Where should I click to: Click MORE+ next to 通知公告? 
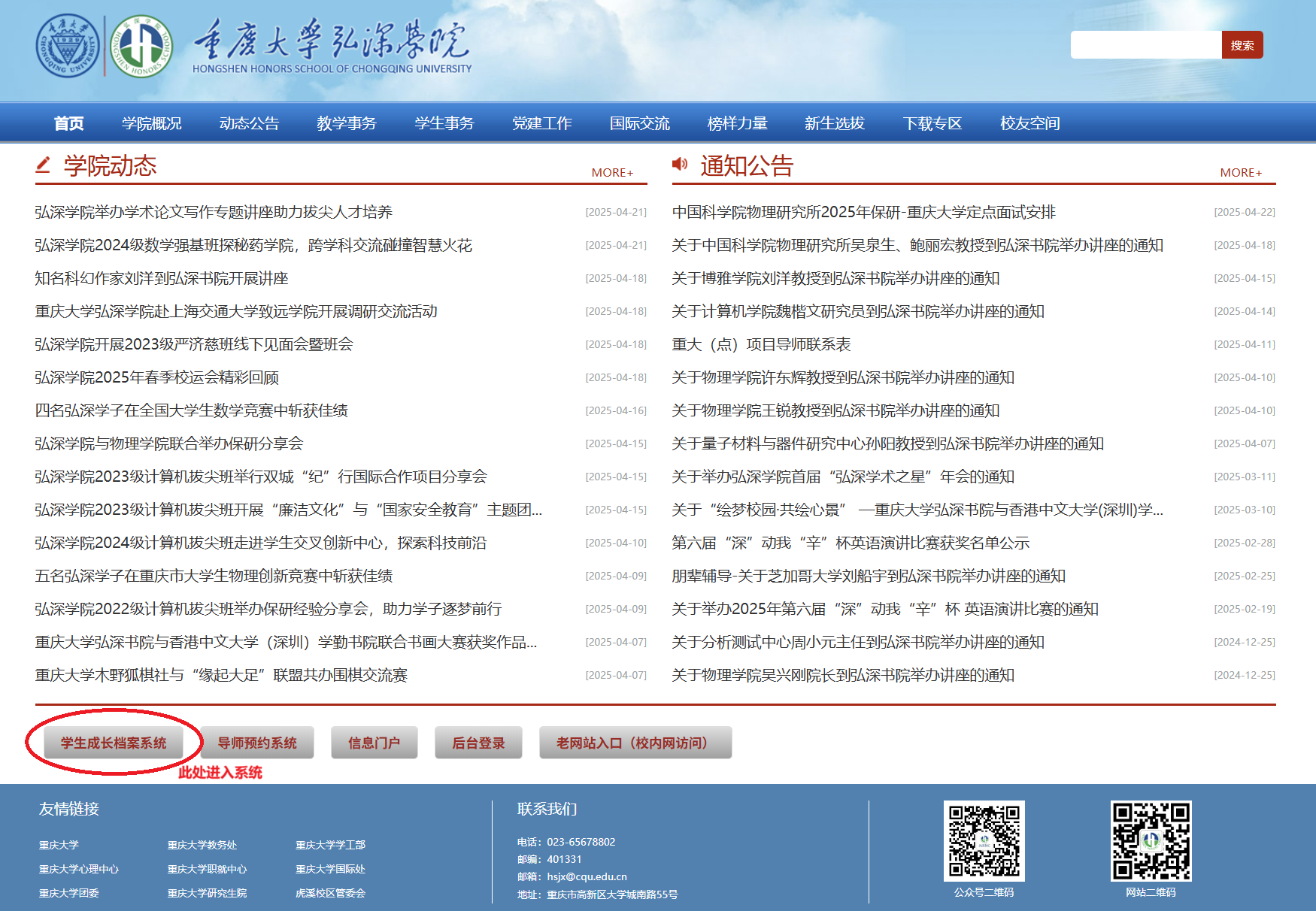(x=1241, y=172)
